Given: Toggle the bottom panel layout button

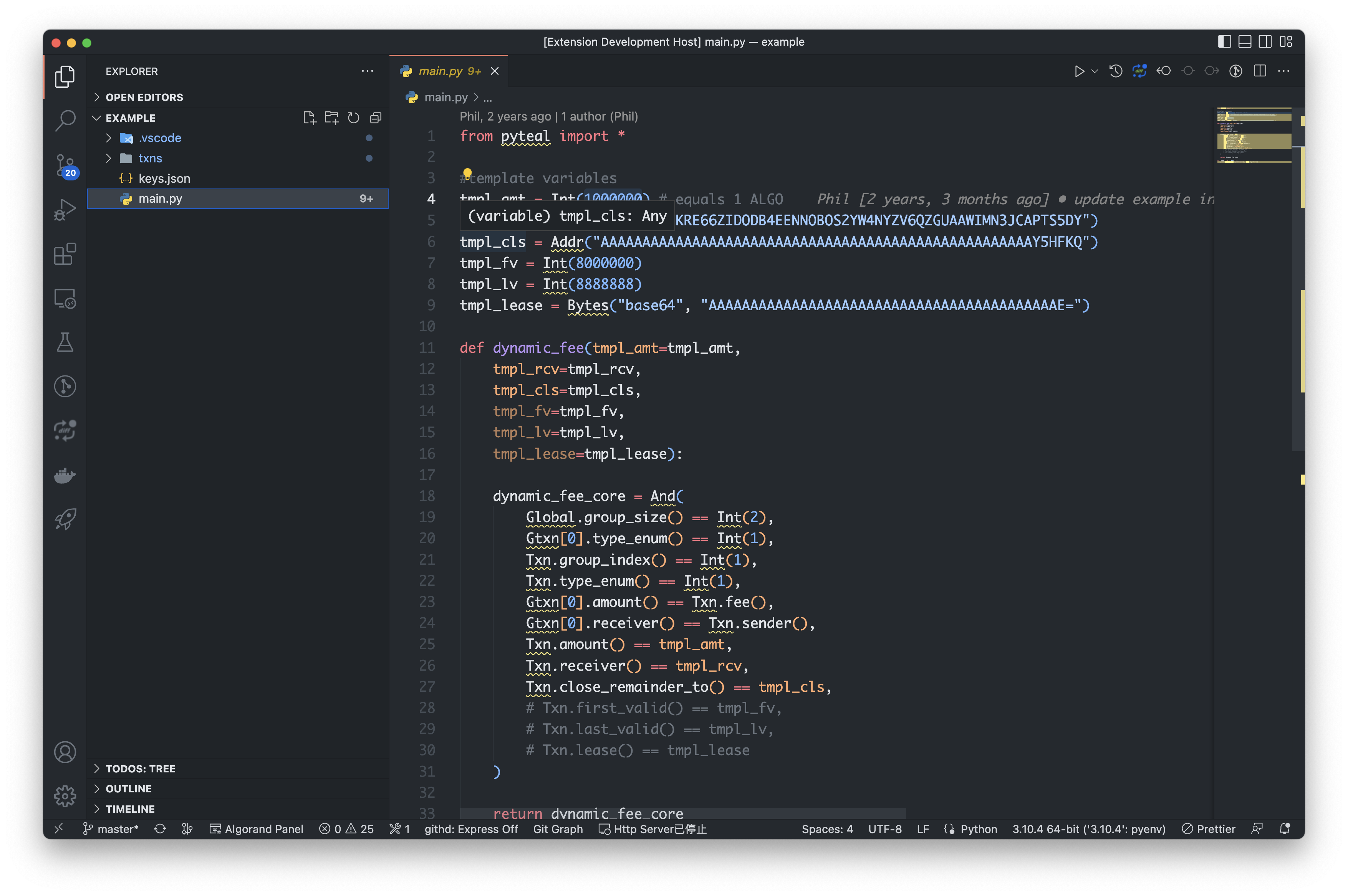Looking at the screenshot, I should (x=1245, y=42).
